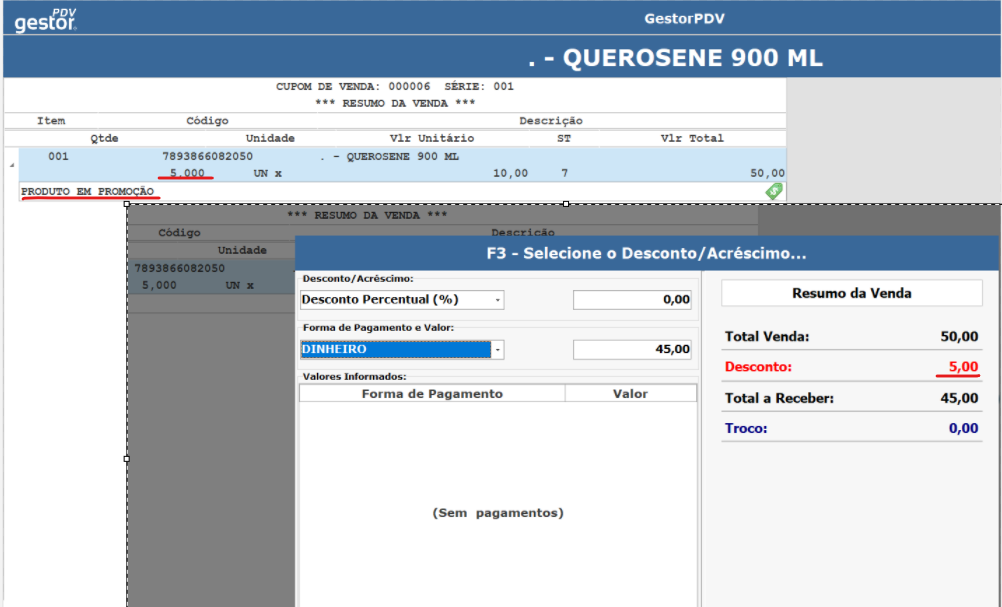Expand the item 001 row arrow
Screen dimensions: 1002x607
click(x=12, y=164)
